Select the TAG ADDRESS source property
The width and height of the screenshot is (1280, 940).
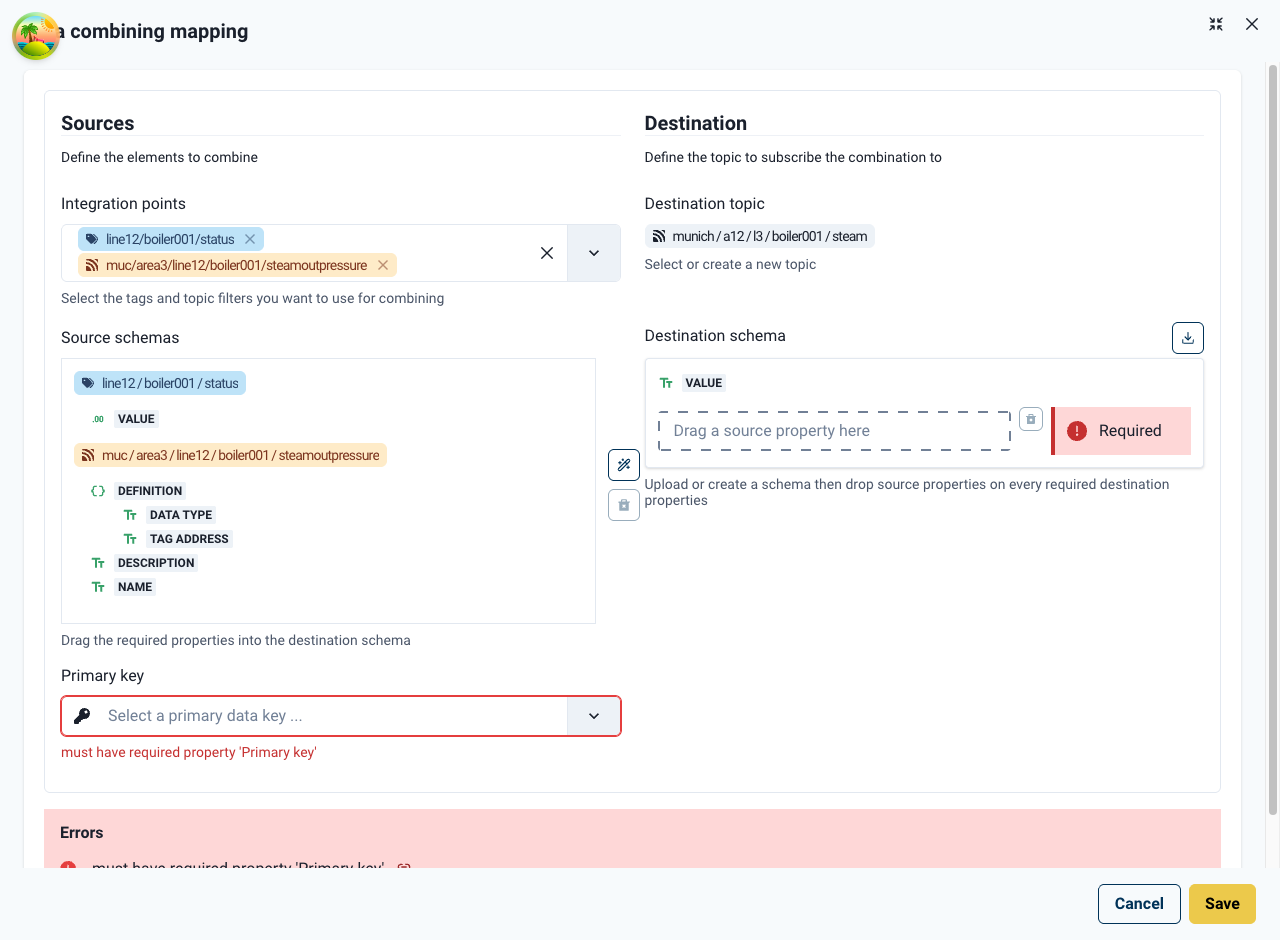(x=189, y=539)
